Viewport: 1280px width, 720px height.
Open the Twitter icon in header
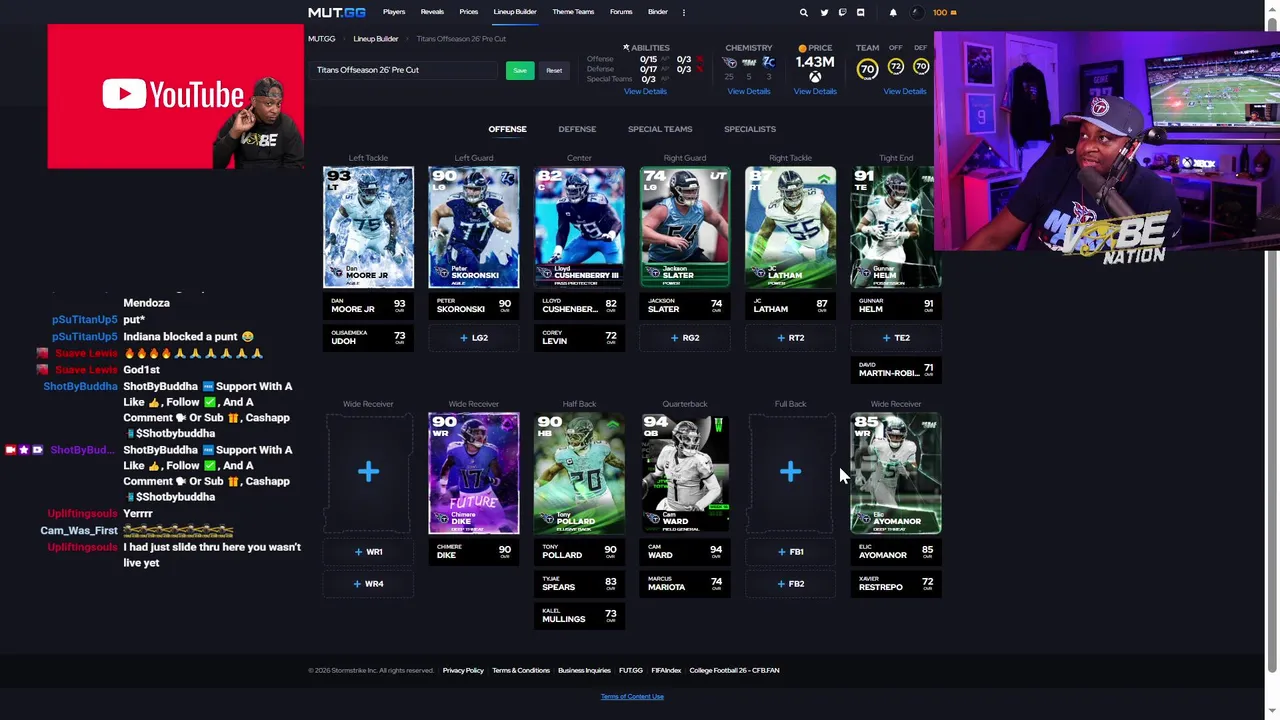824,13
